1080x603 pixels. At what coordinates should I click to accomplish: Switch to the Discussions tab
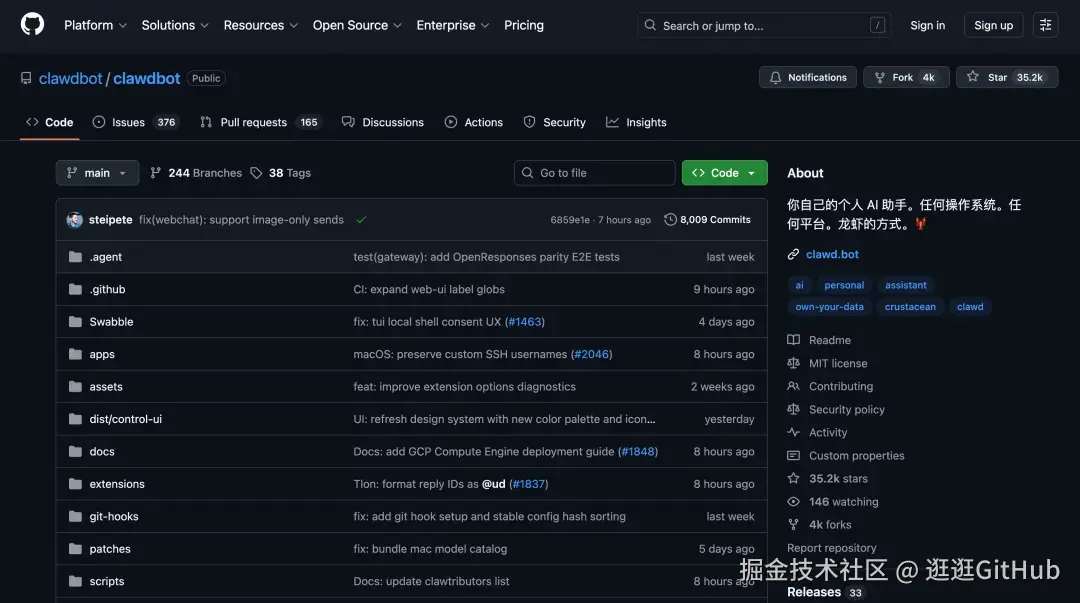click(383, 122)
